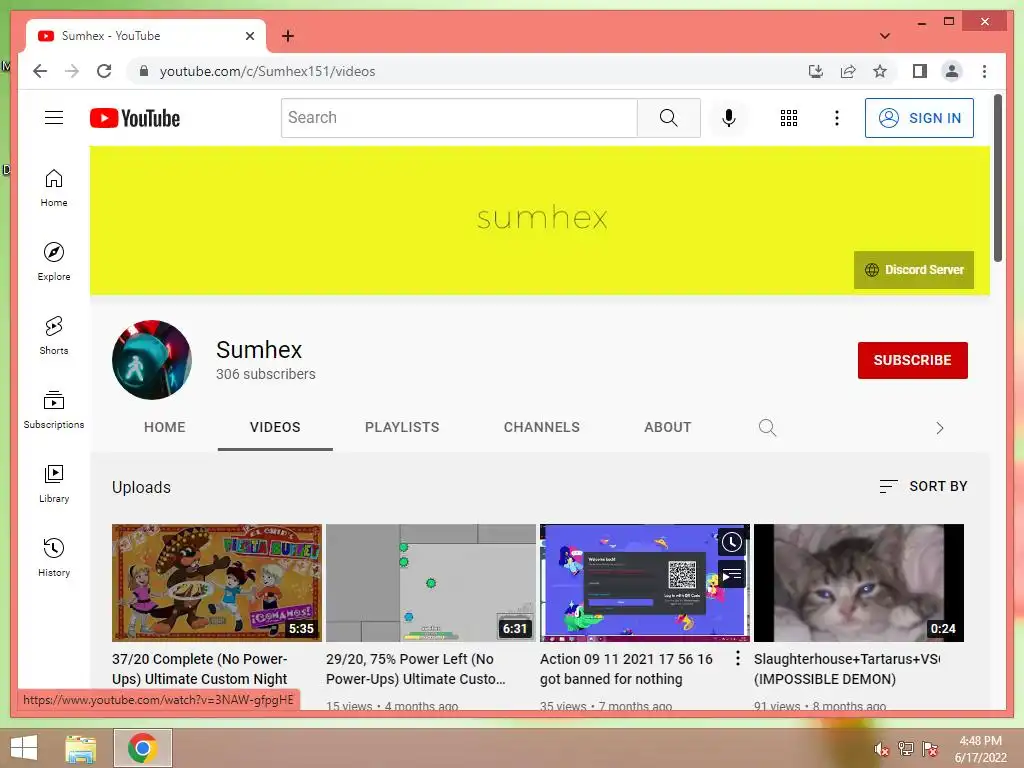
Task: Expand more channel tabs with right chevron
Action: 940,428
